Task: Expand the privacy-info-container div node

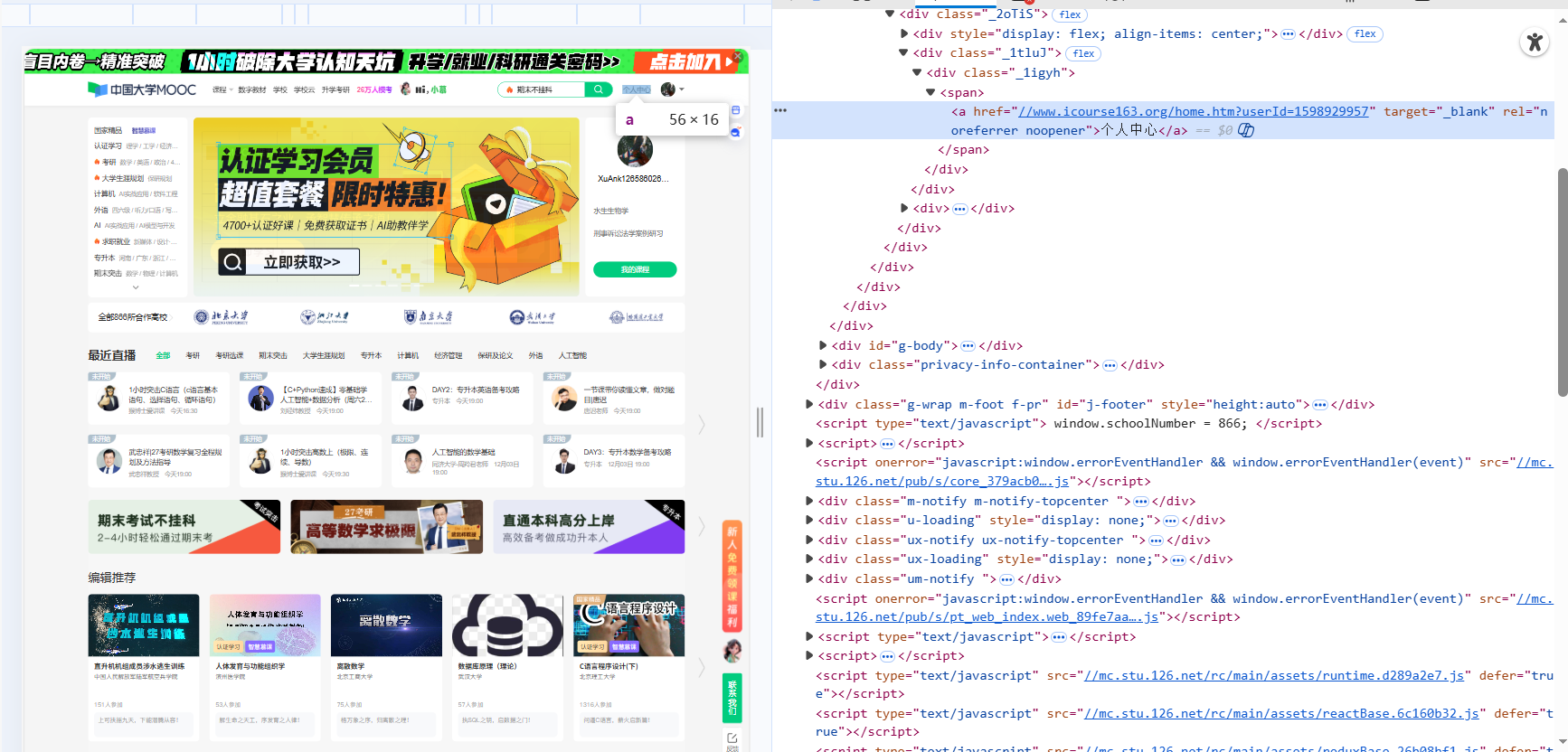Action: [x=823, y=364]
